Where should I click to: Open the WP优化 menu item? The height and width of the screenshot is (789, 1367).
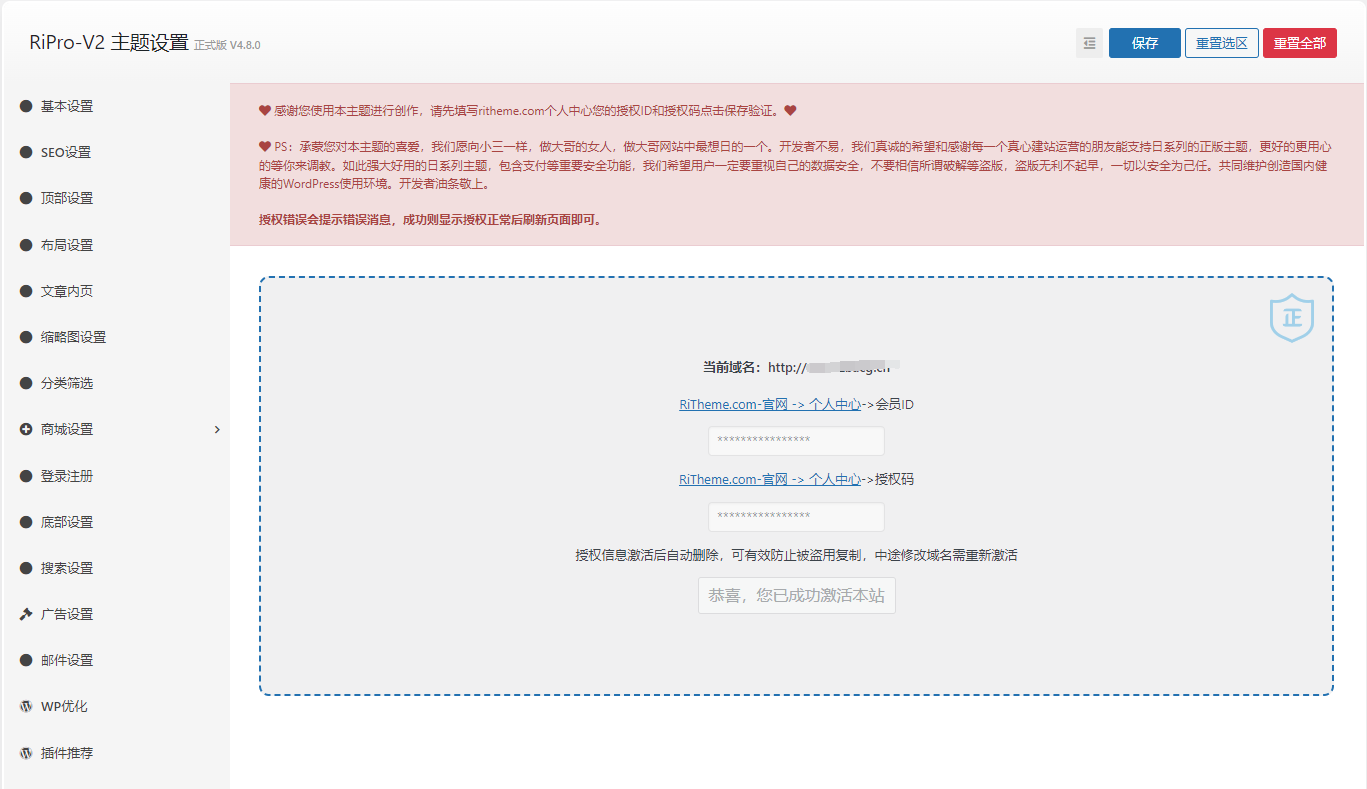115,706
